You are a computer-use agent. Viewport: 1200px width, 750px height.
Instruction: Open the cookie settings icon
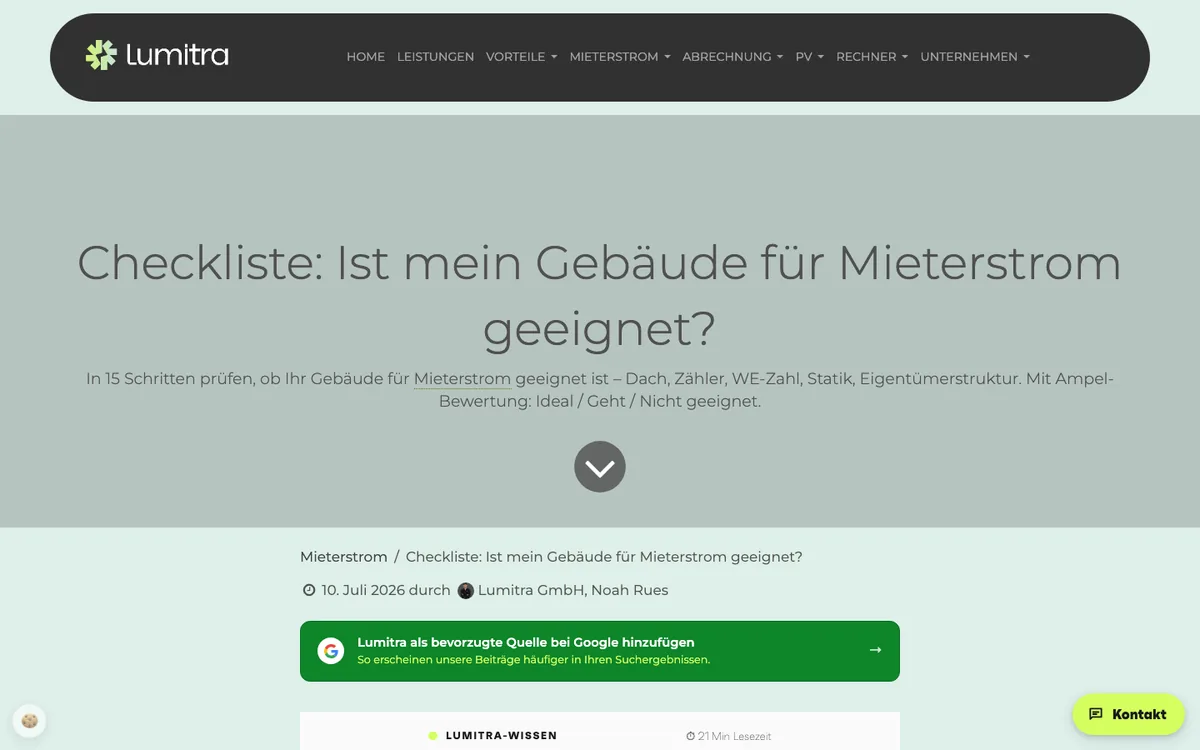click(x=30, y=720)
